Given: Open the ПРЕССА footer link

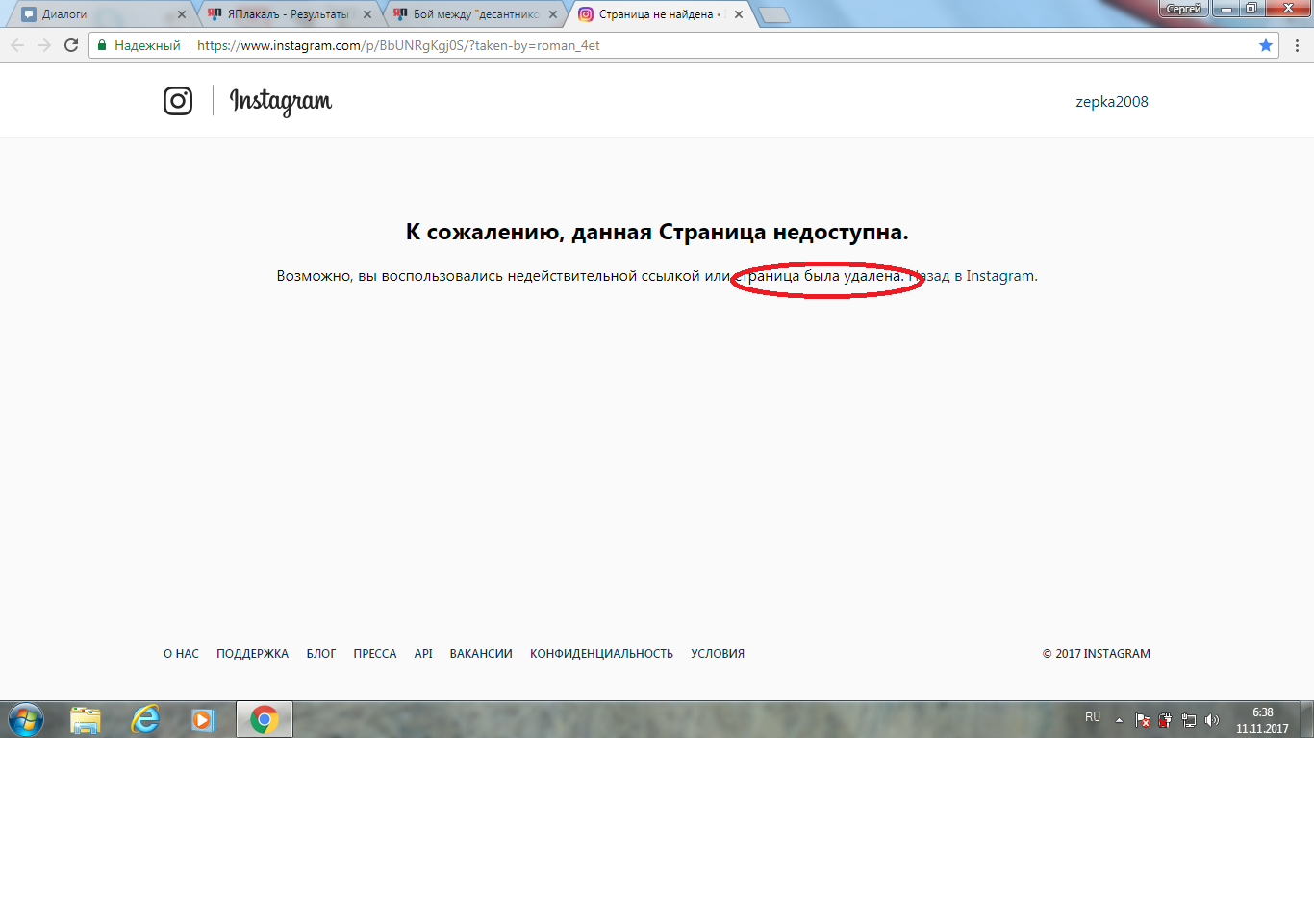Looking at the screenshot, I should click(x=375, y=654).
